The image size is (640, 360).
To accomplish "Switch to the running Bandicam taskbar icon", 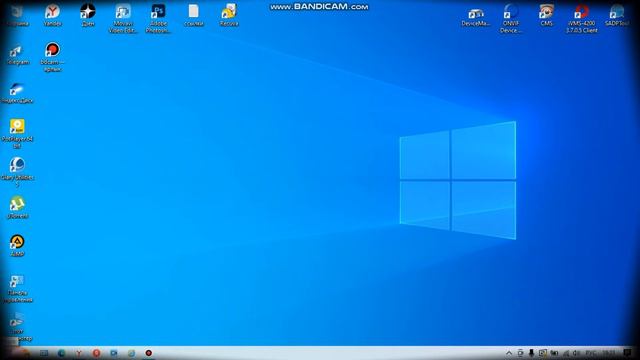I will pos(149,353).
